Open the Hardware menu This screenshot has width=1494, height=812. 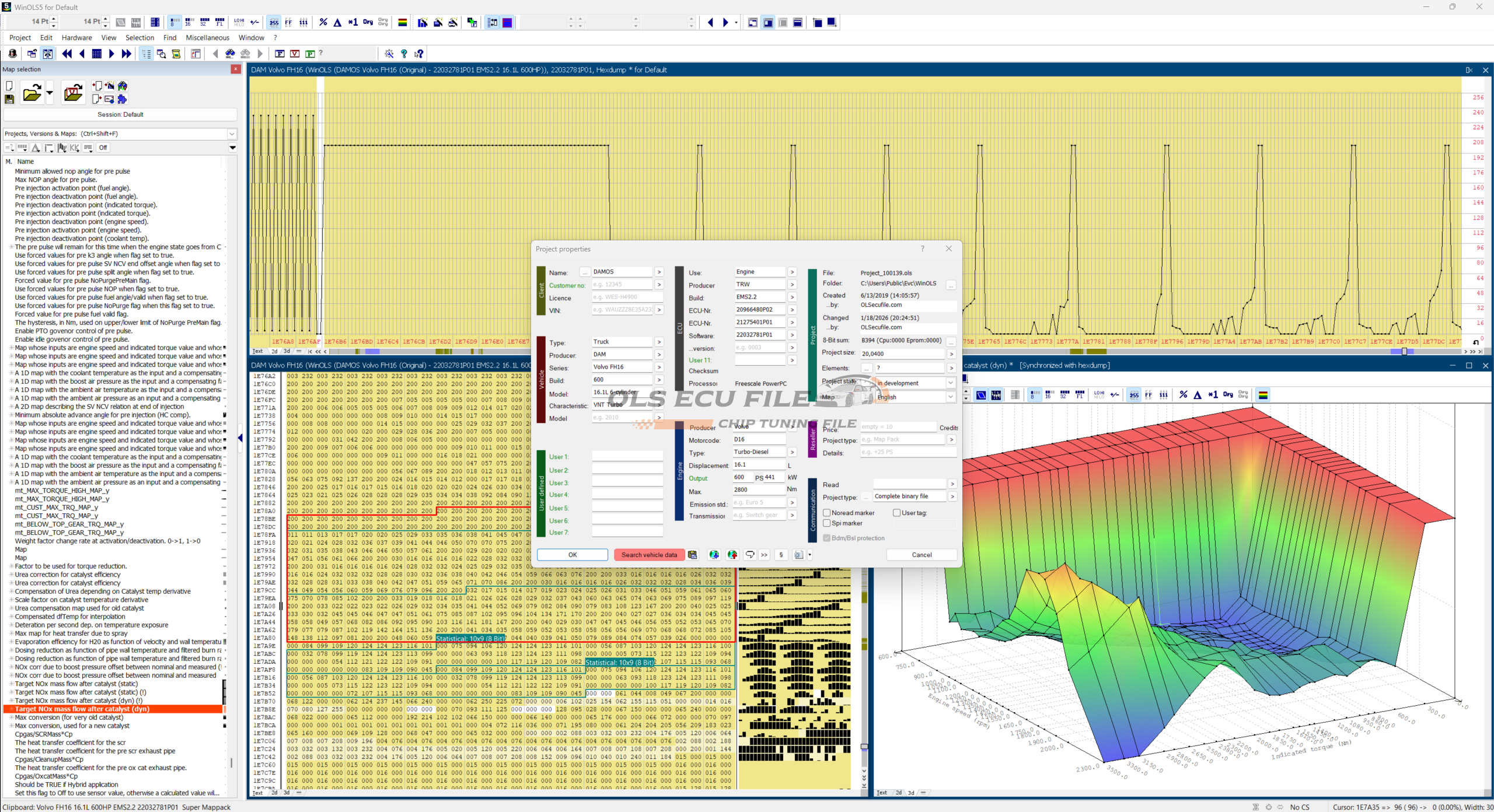76,37
